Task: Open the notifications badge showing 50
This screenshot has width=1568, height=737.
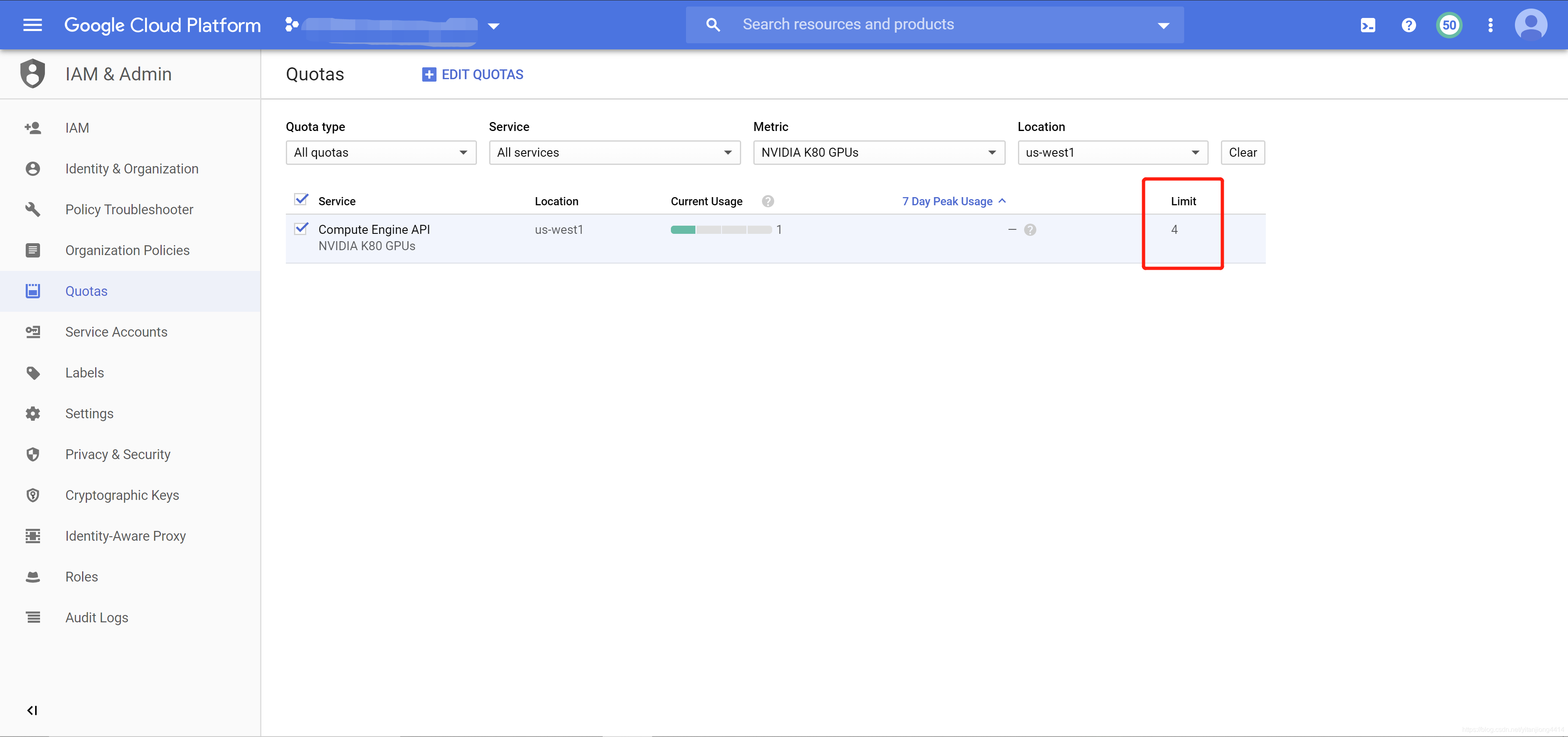Action: coord(1449,26)
